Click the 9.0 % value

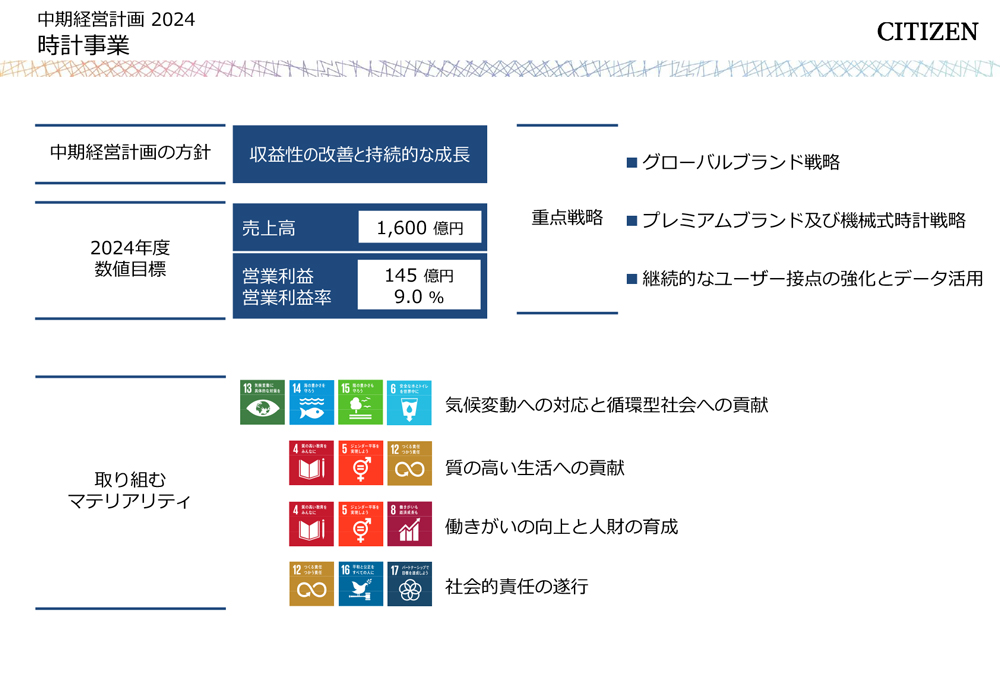[419, 297]
